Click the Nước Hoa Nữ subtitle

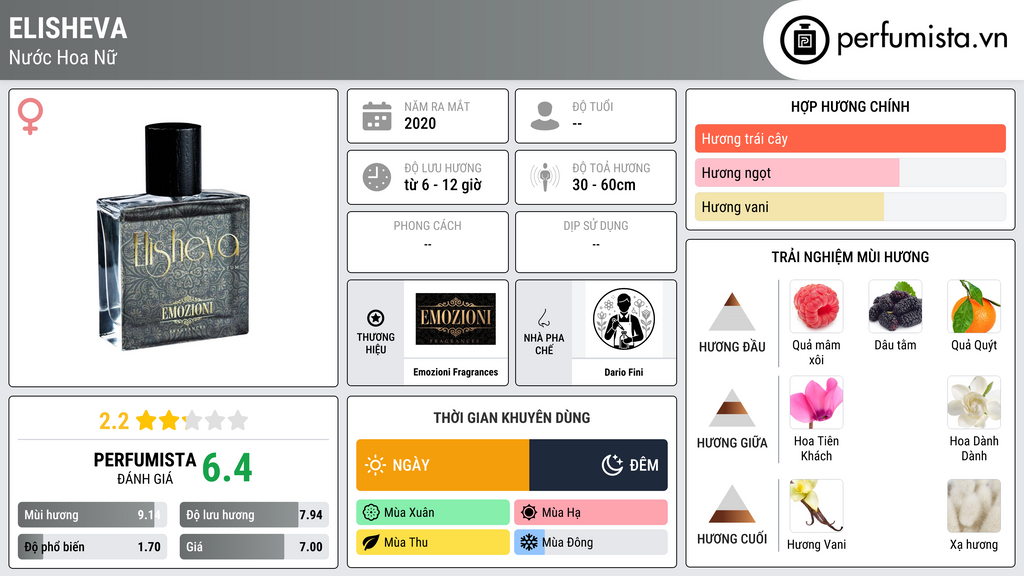pyautogui.click(x=63, y=57)
